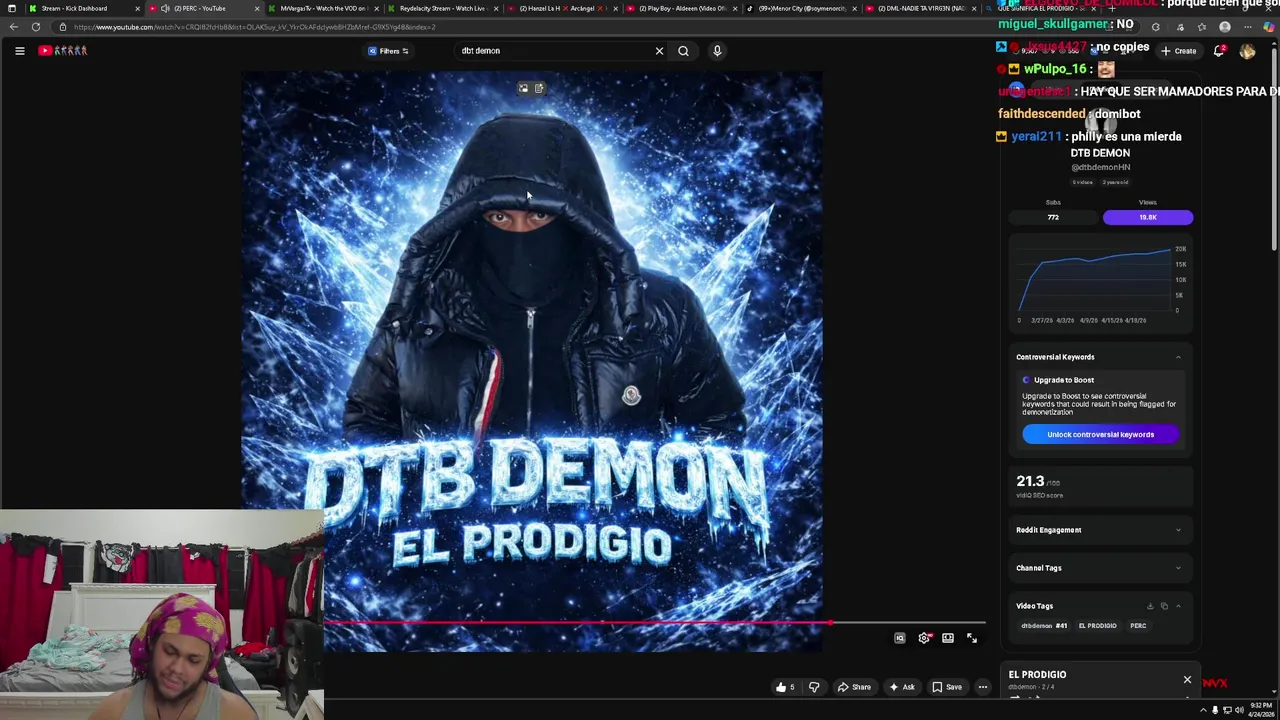Download the video tags
Viewport: 1280px width, 720px height.
click(x=1150, y=606)
